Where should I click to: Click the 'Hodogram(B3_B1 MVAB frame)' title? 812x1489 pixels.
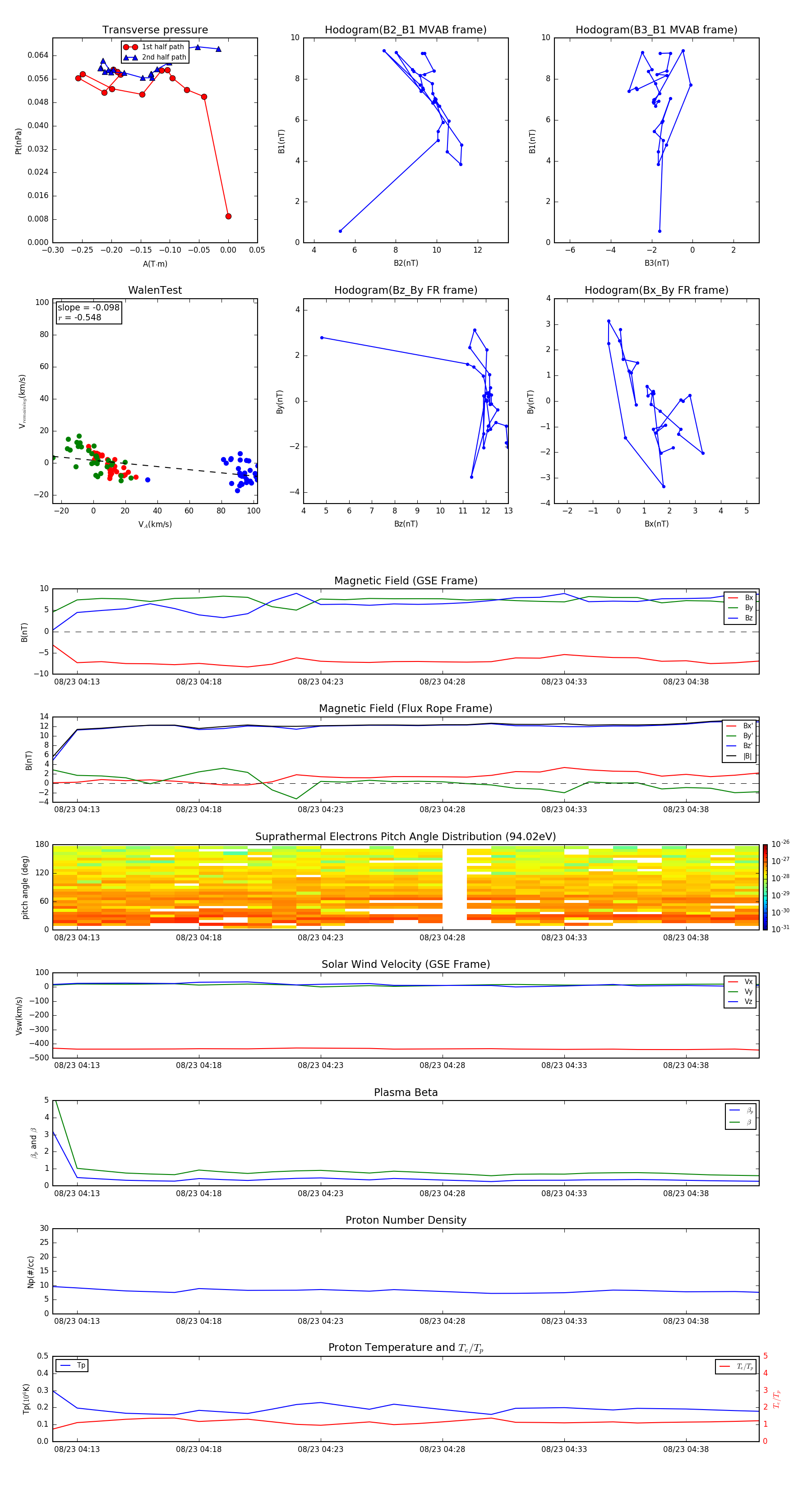[x=656, y=30]
